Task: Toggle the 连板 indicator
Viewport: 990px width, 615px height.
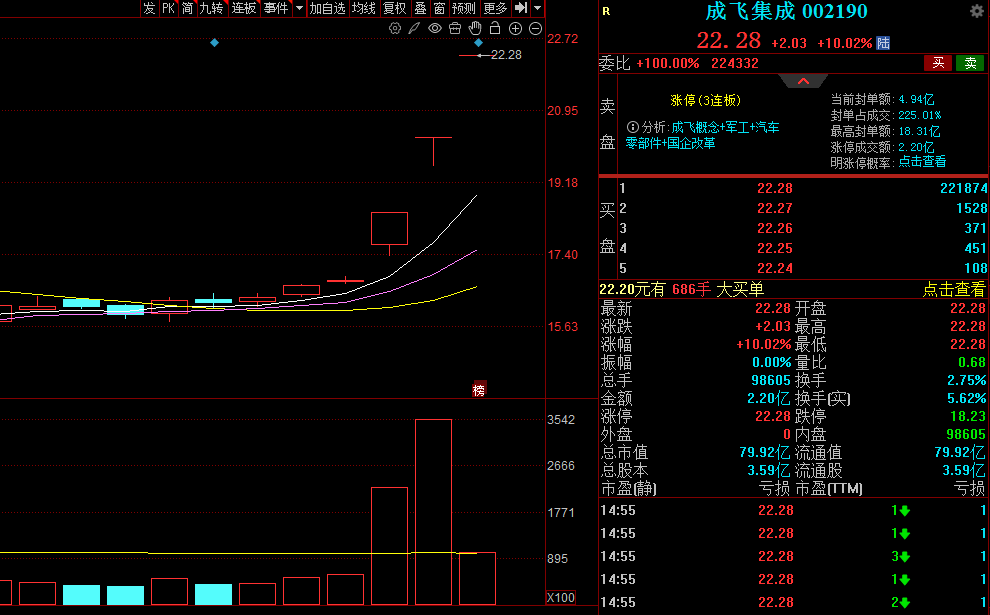Action: point(244,8)
